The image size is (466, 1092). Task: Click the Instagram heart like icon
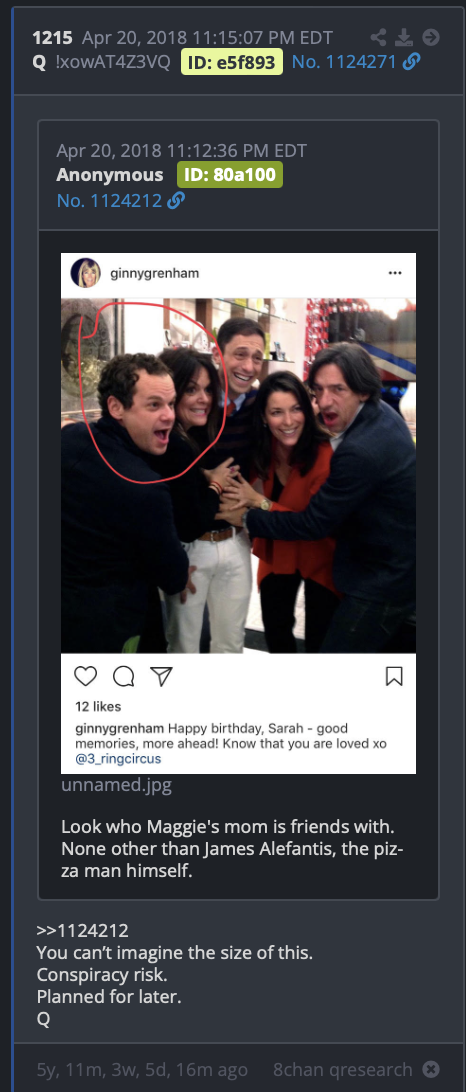86,676
